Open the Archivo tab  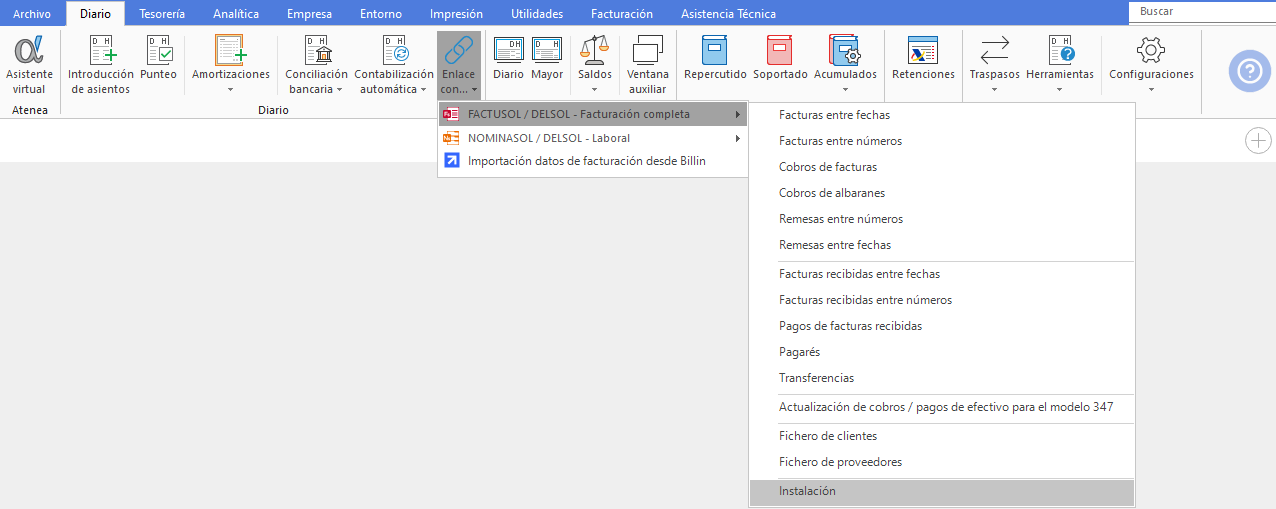tap(32, 14)
